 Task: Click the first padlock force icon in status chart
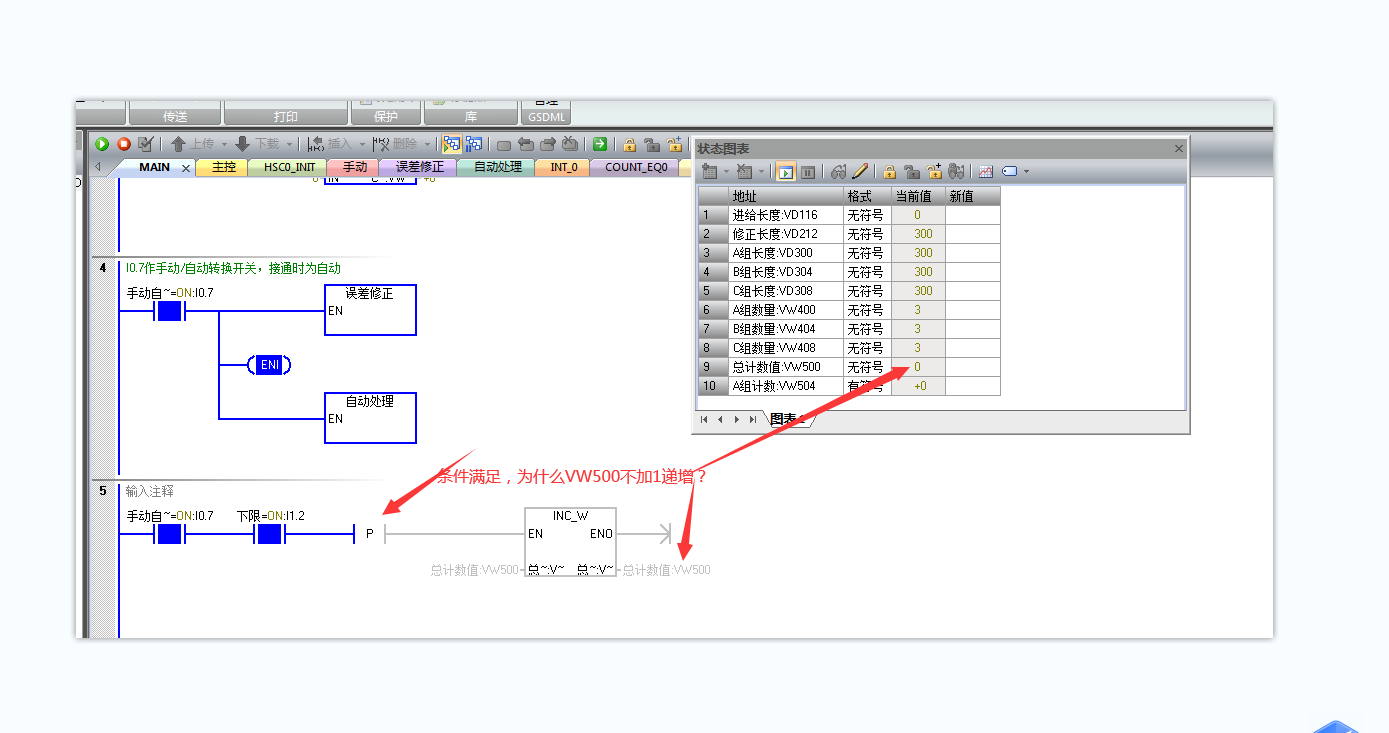pyautogui.click(x=888, y=172)
